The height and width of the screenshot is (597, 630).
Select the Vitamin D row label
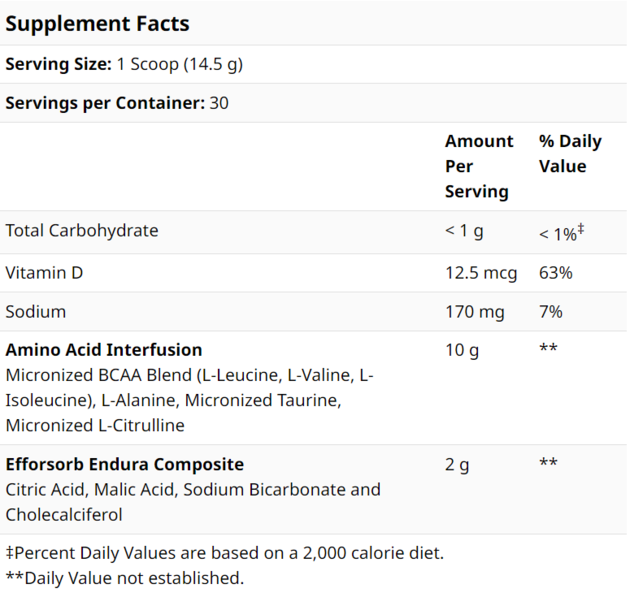(44, 273)
